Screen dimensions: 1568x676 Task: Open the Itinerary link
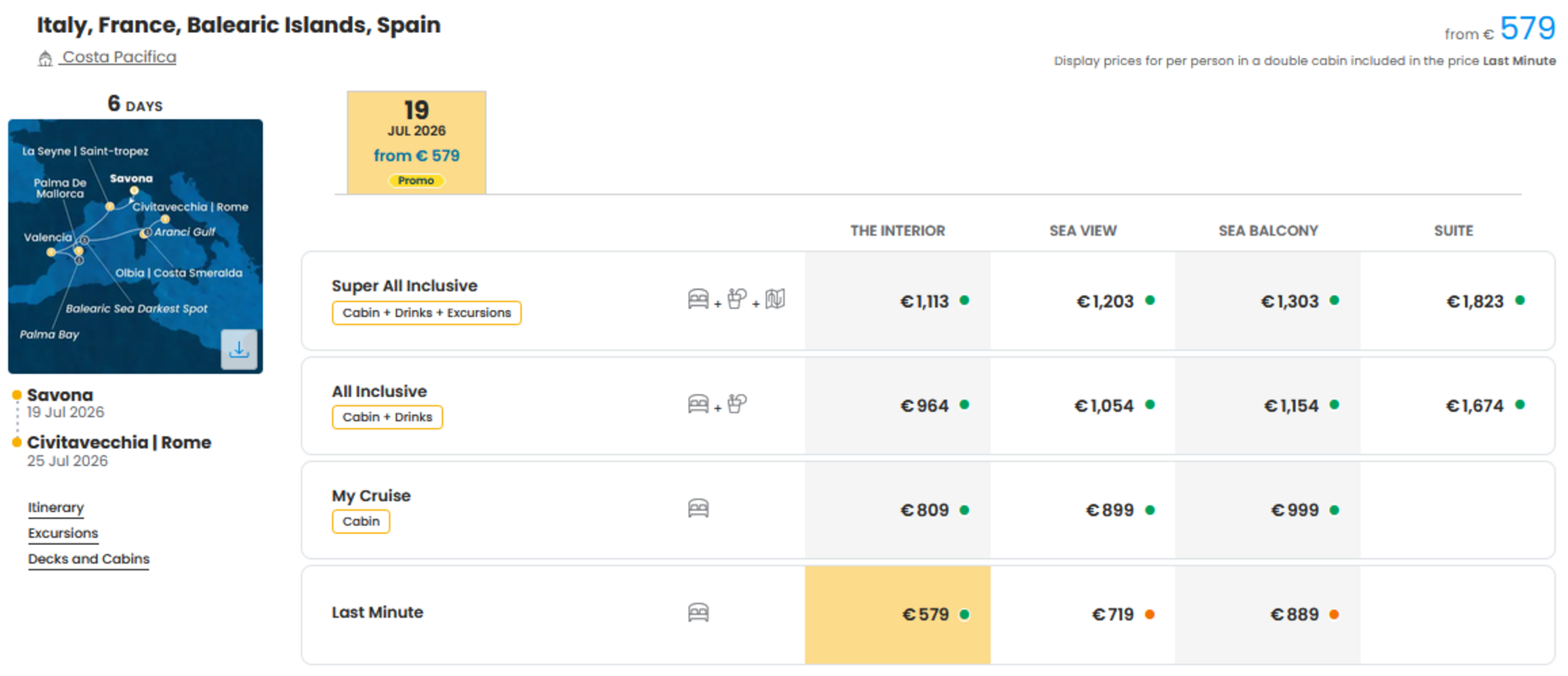coord(56,508)
